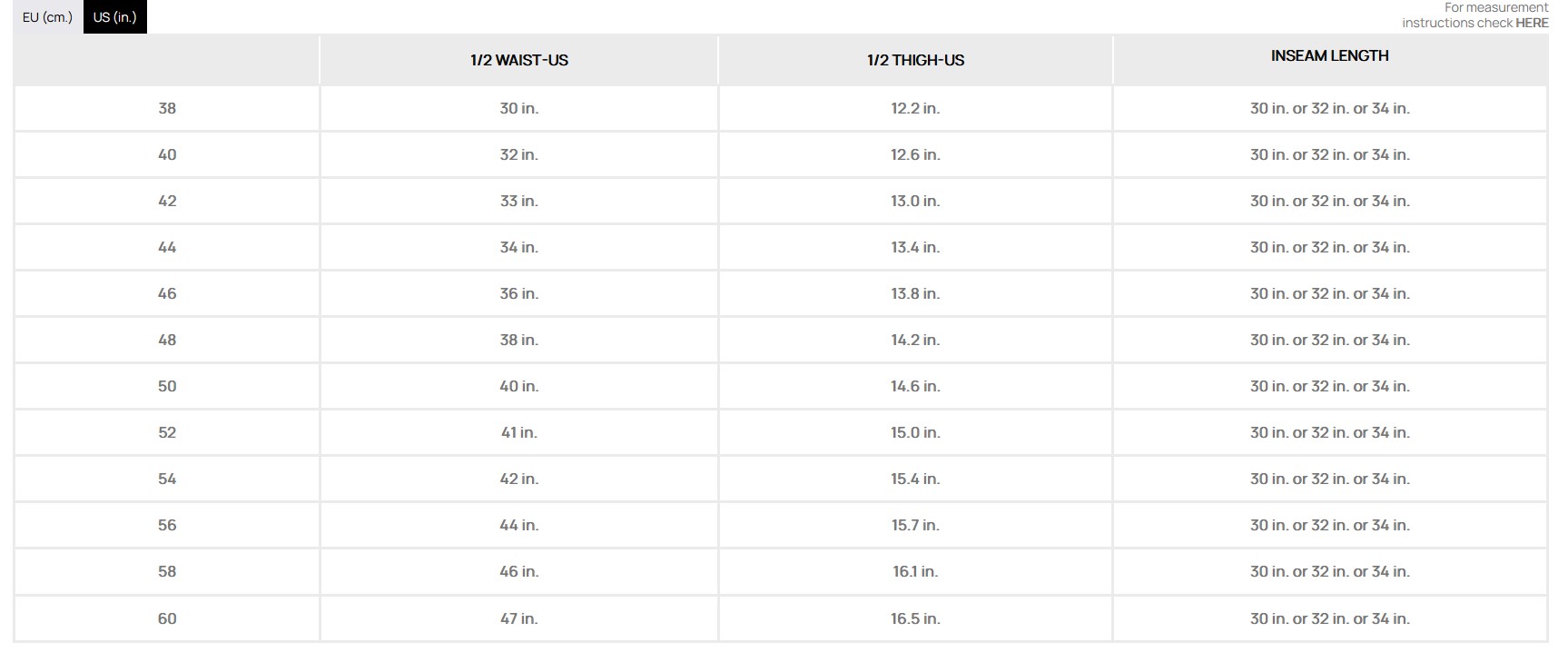
Task: Click the 13.0 in. thigh value
Action: (915, 202)
